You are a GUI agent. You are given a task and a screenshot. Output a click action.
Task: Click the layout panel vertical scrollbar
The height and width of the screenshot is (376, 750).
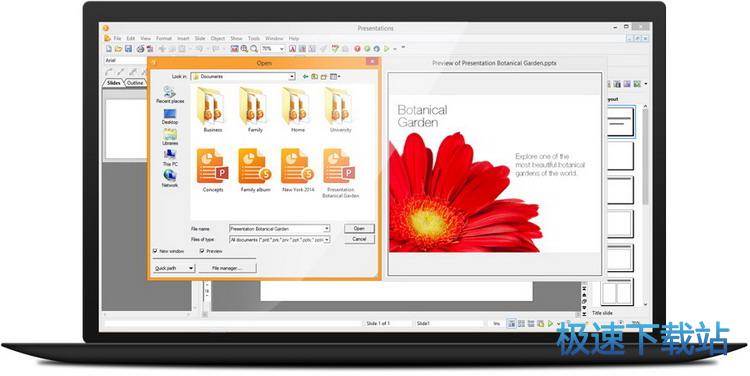pyautogui.click(x=645, y=206)
